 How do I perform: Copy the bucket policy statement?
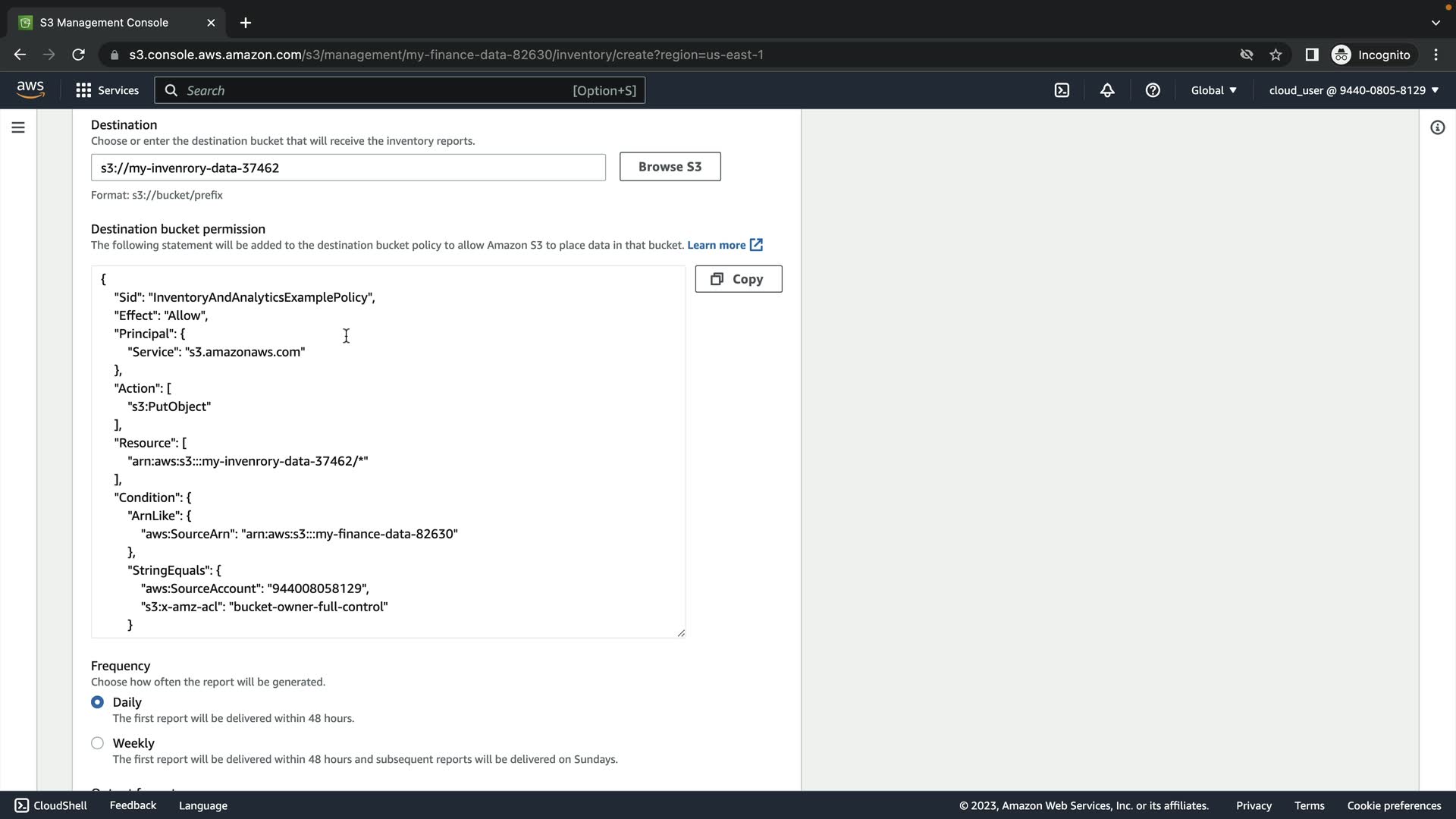pyautogui.click(x=738, y=279)
